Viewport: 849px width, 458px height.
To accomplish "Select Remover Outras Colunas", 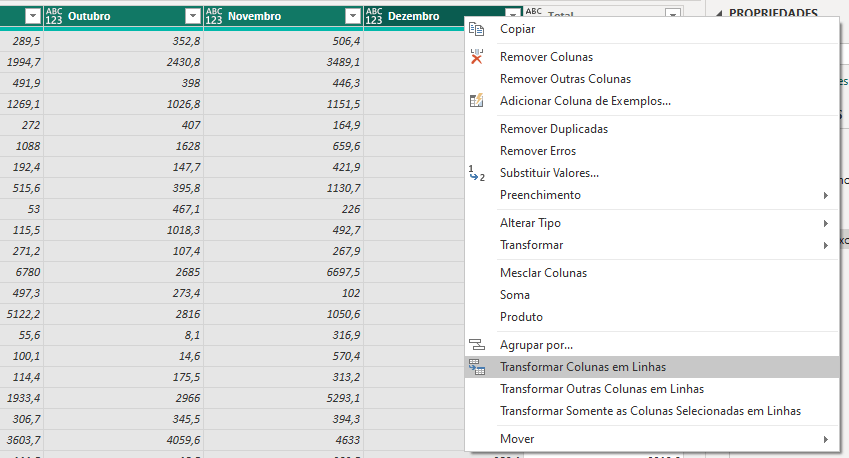I will [x=652, y=79].
